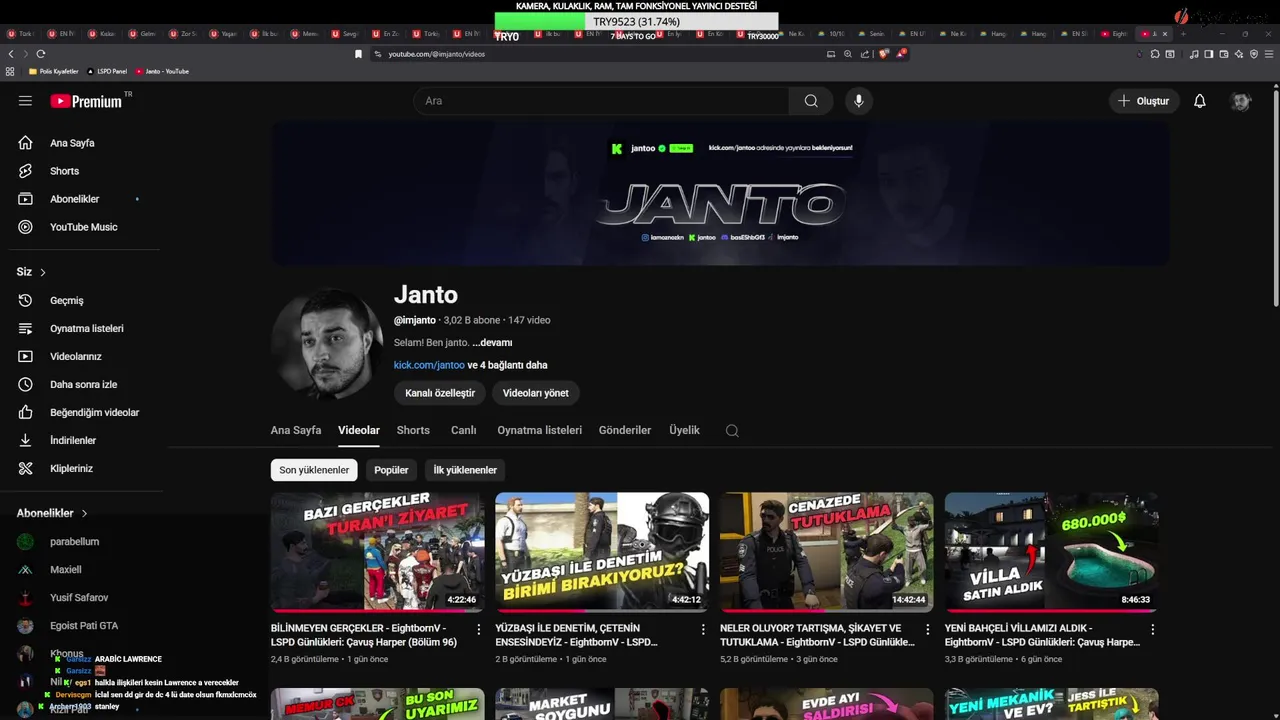The image size is (1280, 720).
Task: Open the YouTube guide hamburger menu
Action: click(25, 101)
